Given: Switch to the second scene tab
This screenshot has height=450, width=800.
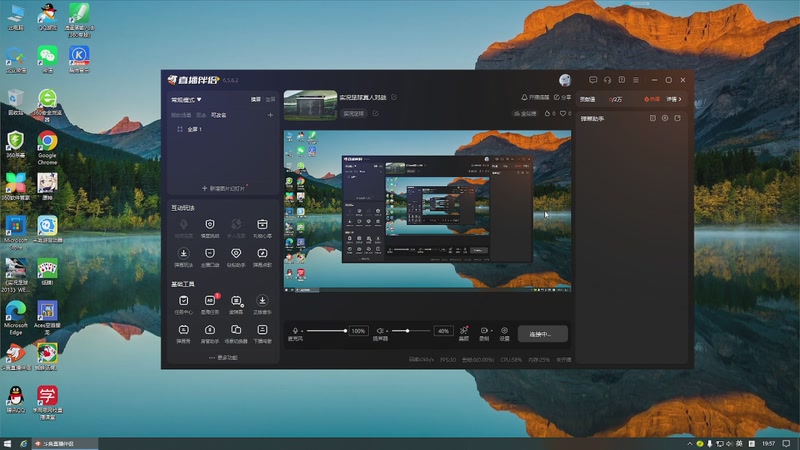Looking at the screenshot, I should tap(201, 115).
